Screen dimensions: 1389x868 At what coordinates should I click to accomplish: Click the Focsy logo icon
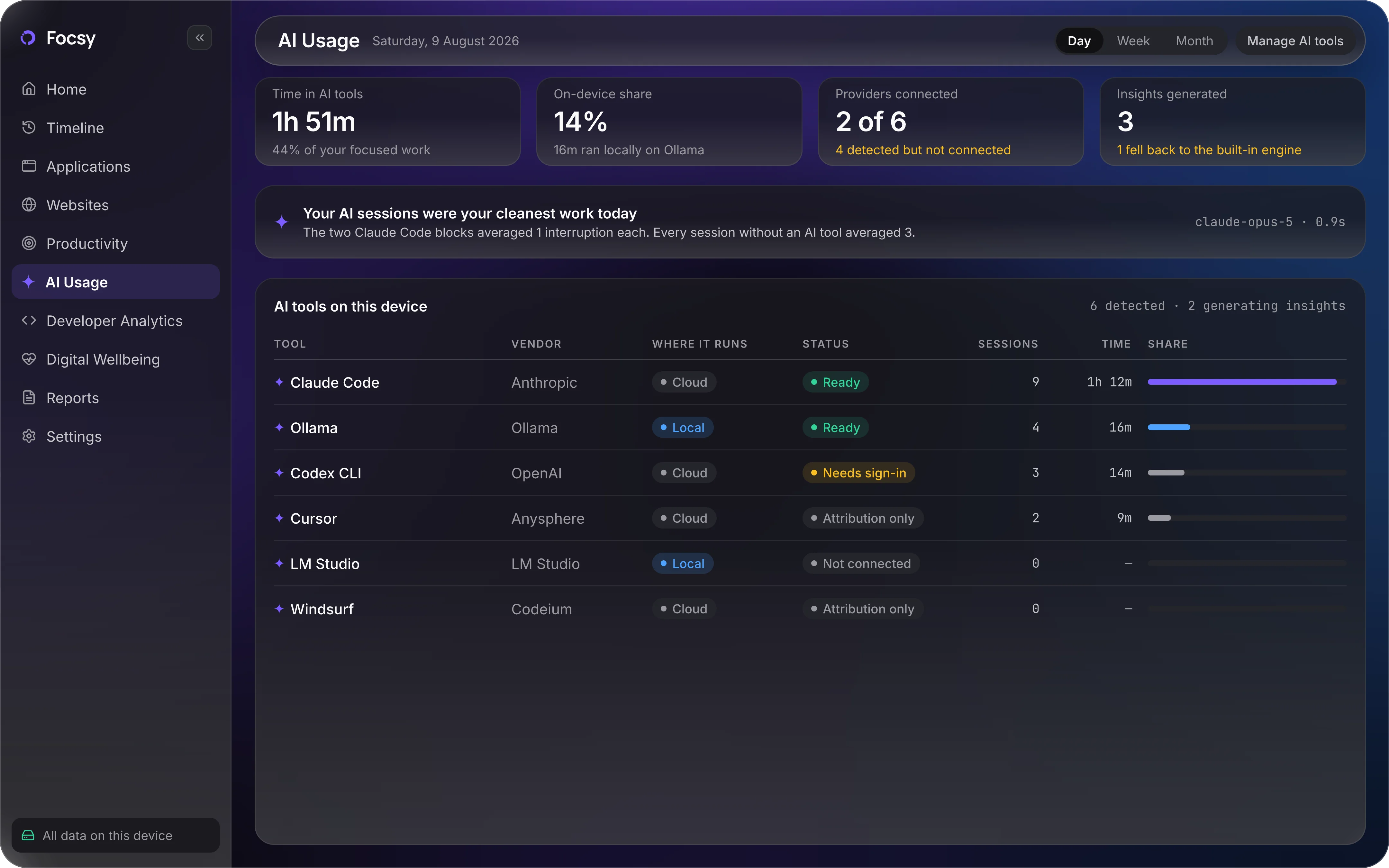click(28, 38)
